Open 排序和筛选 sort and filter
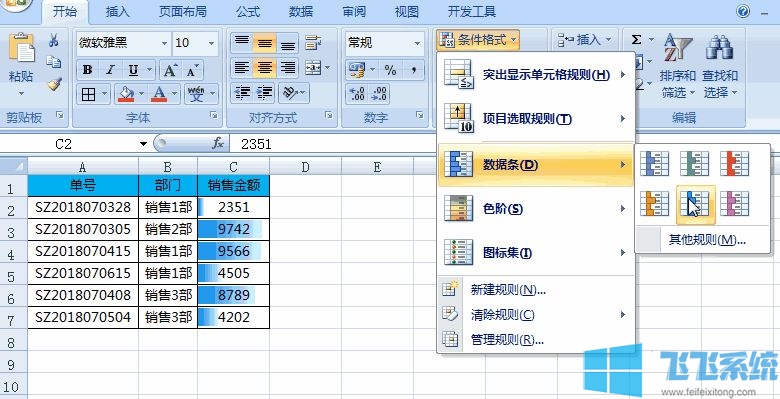The height and width of the screenshot is (399, 780). tap(677, 66)
